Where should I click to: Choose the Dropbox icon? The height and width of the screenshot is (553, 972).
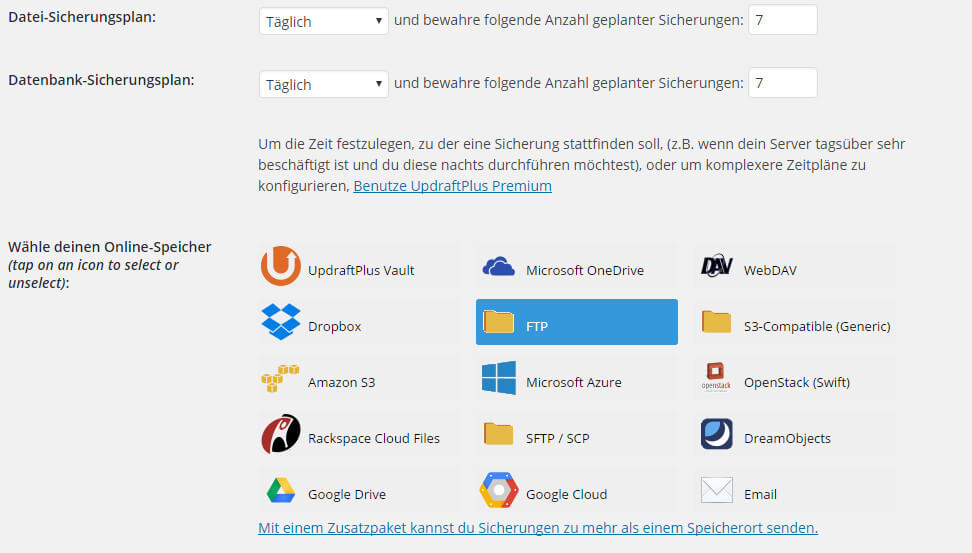click(281, 322)
